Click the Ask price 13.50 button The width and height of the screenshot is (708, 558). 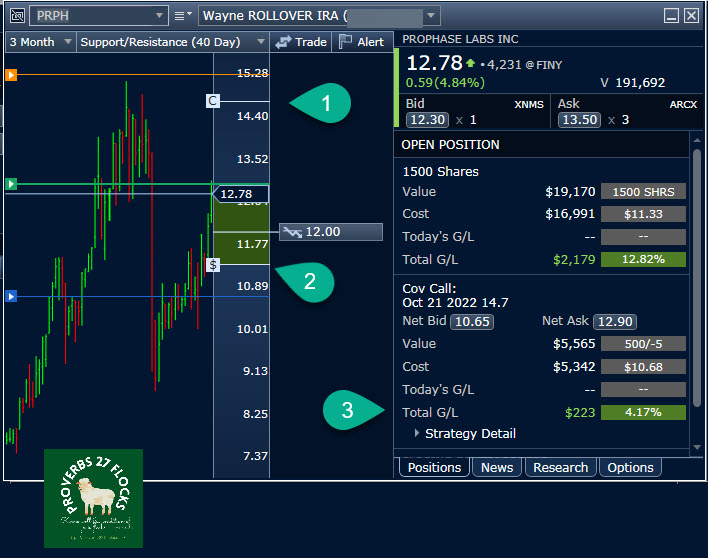point(579,120)
